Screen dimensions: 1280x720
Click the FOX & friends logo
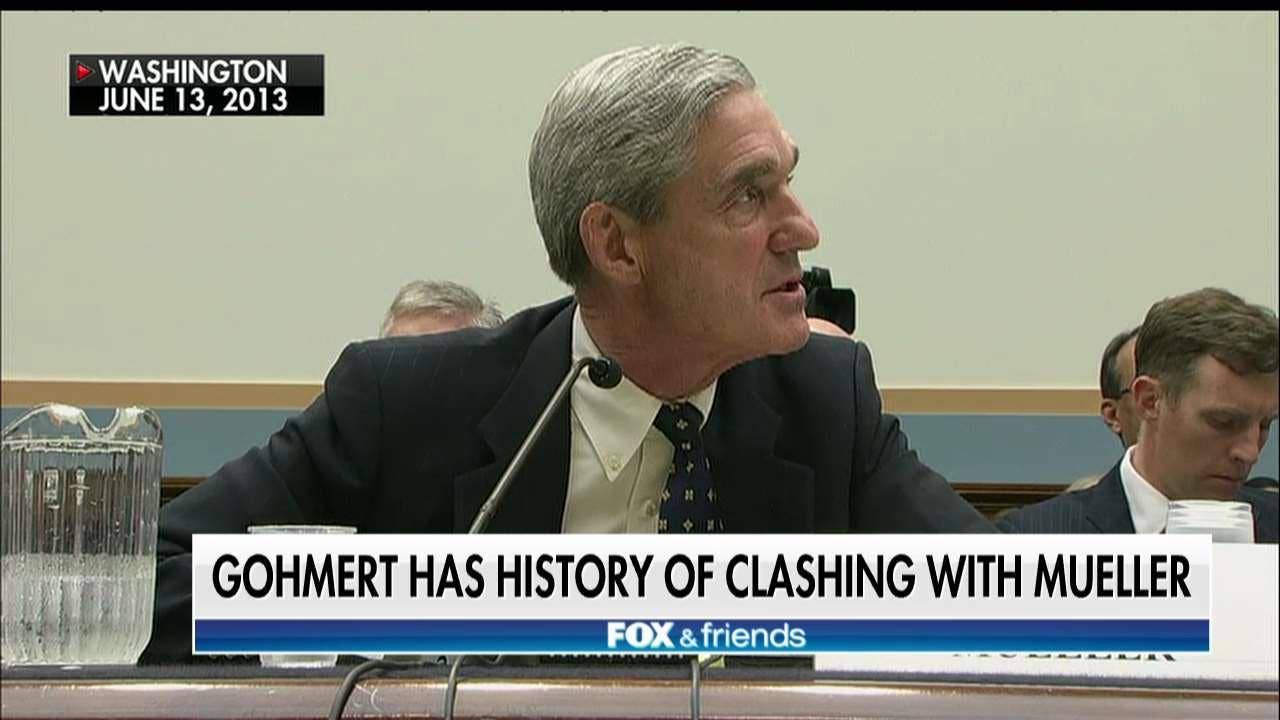click(x=706, y=635)
